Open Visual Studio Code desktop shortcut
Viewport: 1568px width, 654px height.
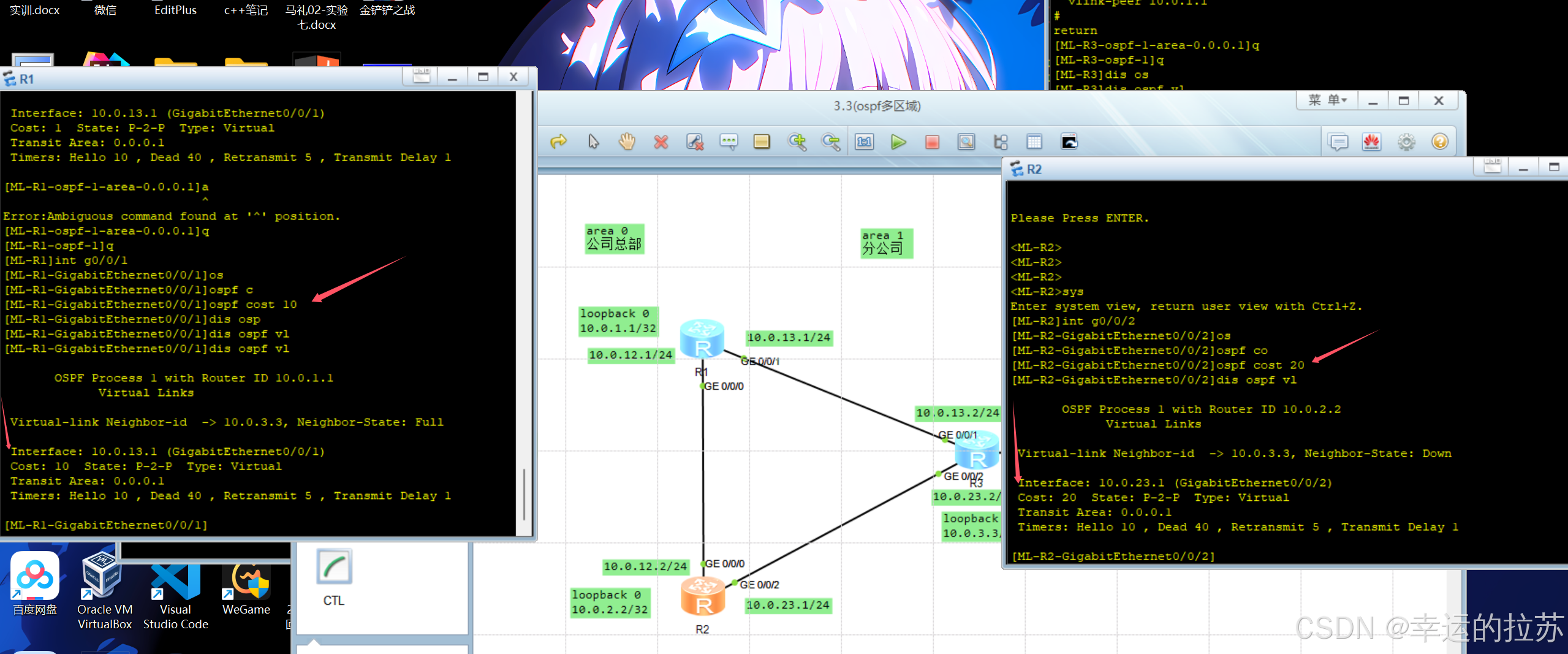[x=175, y=596]
